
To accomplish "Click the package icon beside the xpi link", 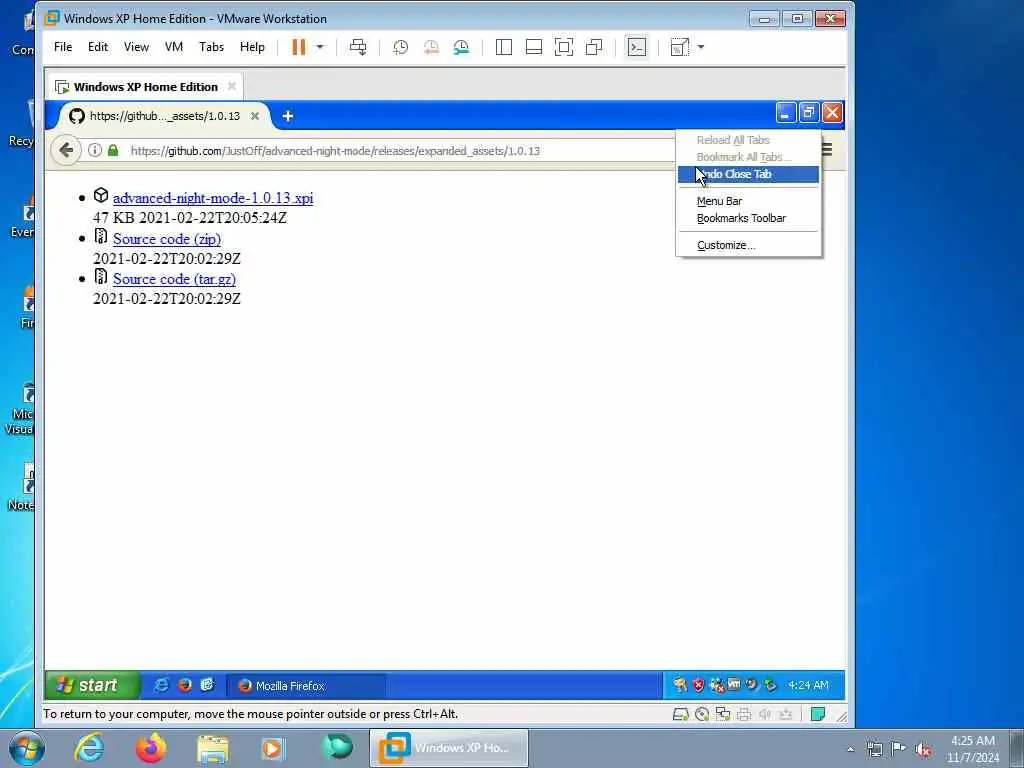I will 101,195.
